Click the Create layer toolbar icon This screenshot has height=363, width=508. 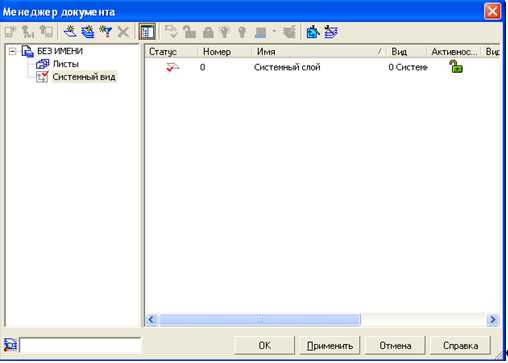coord(70,32)
